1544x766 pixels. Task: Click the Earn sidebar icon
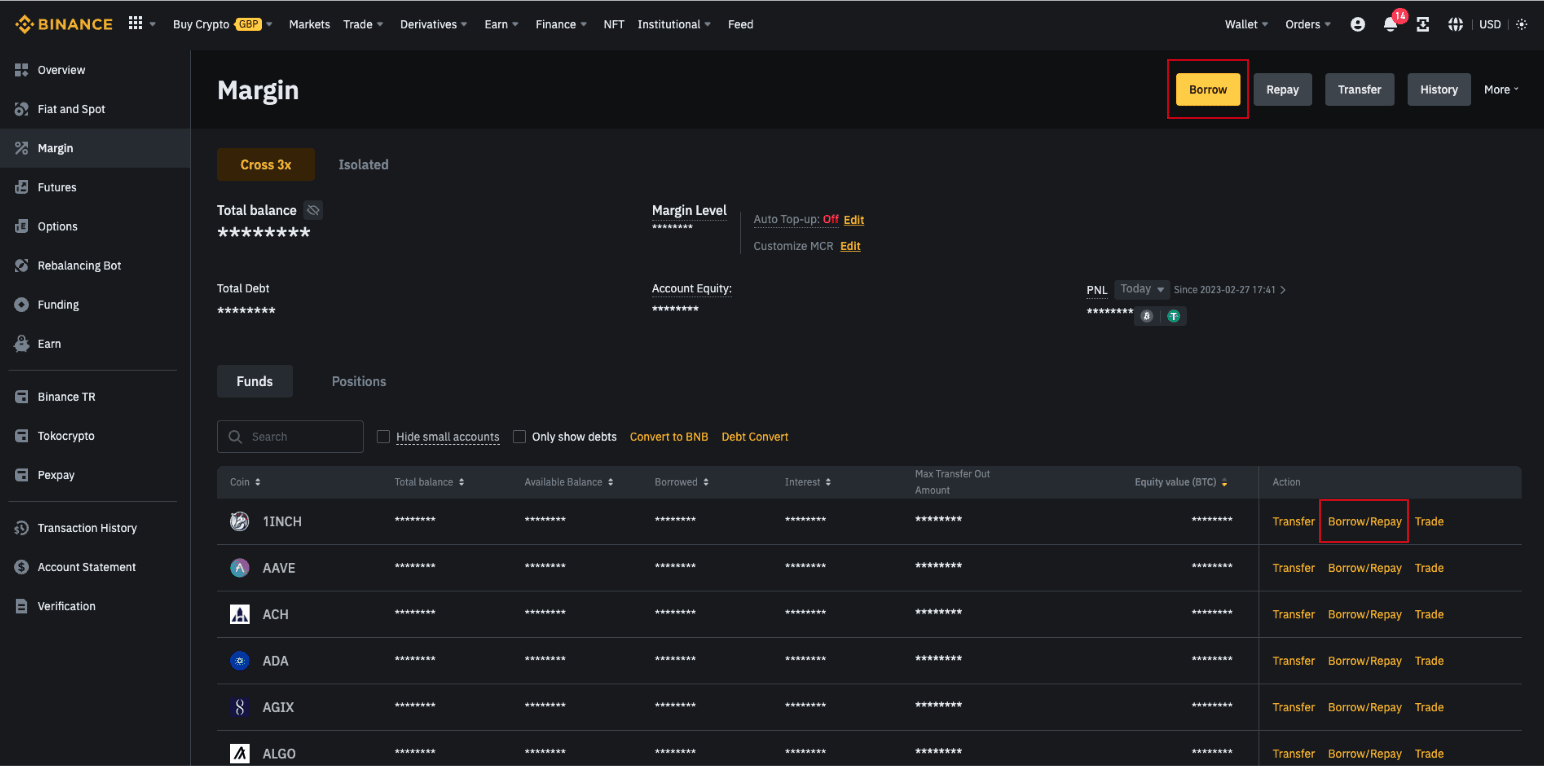[21, 343]
